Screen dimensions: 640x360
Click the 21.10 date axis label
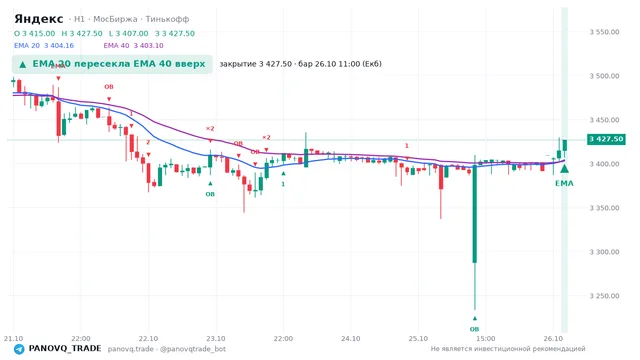pos(13,338)
